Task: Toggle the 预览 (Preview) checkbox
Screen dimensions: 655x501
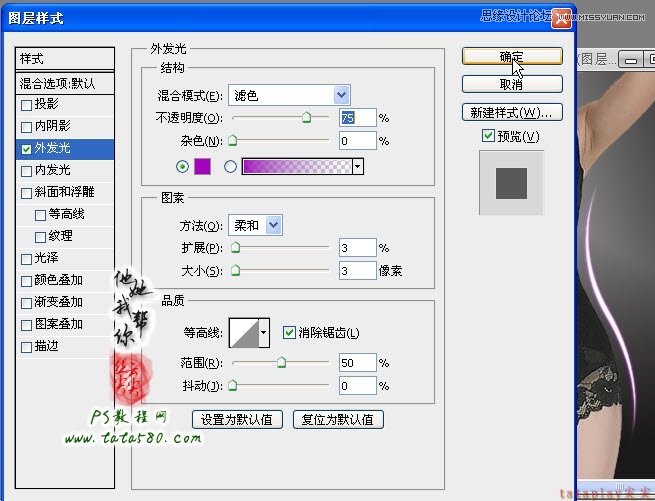Action: click(x=488, y=136)
